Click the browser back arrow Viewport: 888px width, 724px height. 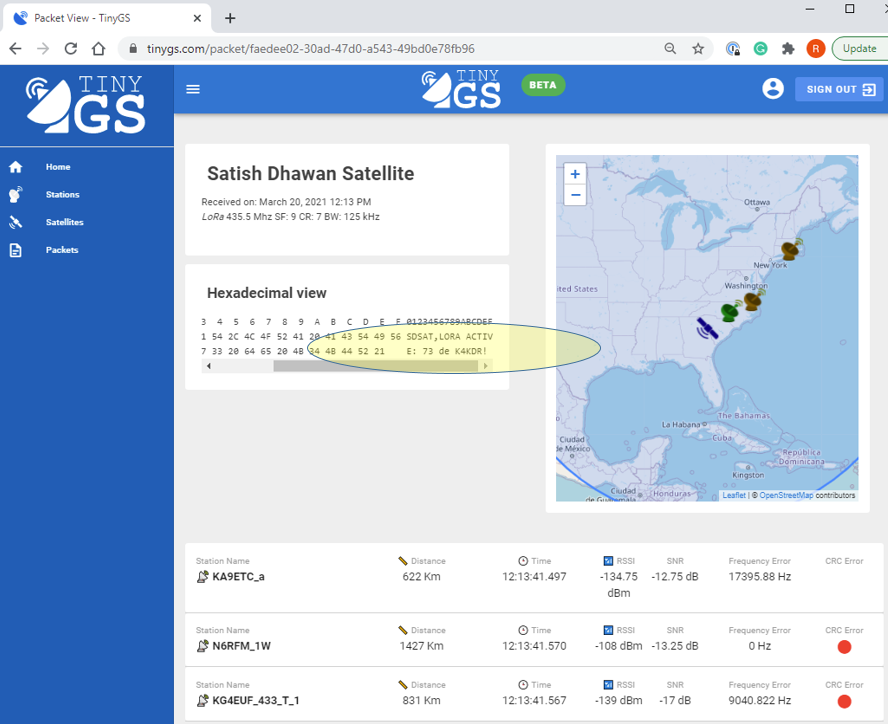click(x=15, y=49)
